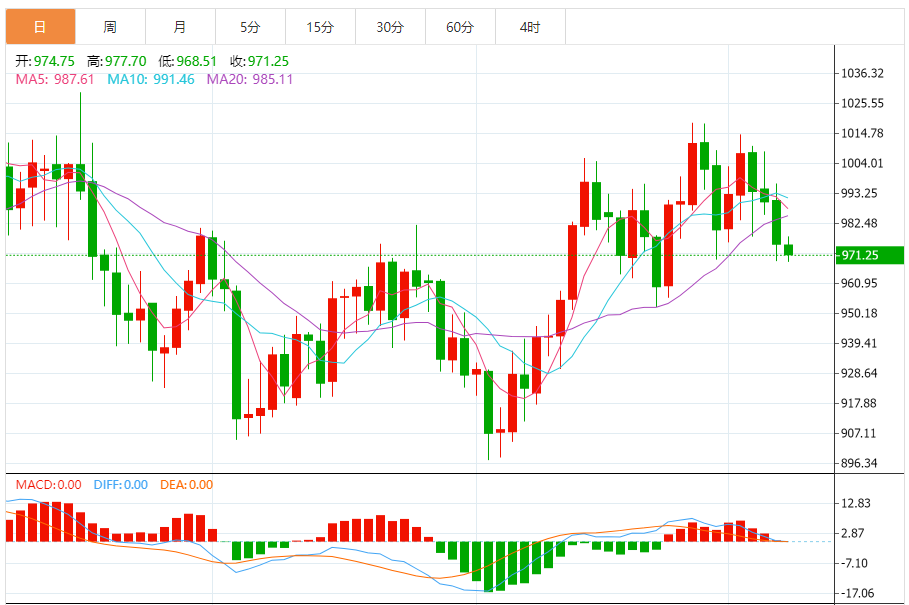The image size is (909, 605).
Task: Click the opening price 974.75 value
Action: (54, 61)
